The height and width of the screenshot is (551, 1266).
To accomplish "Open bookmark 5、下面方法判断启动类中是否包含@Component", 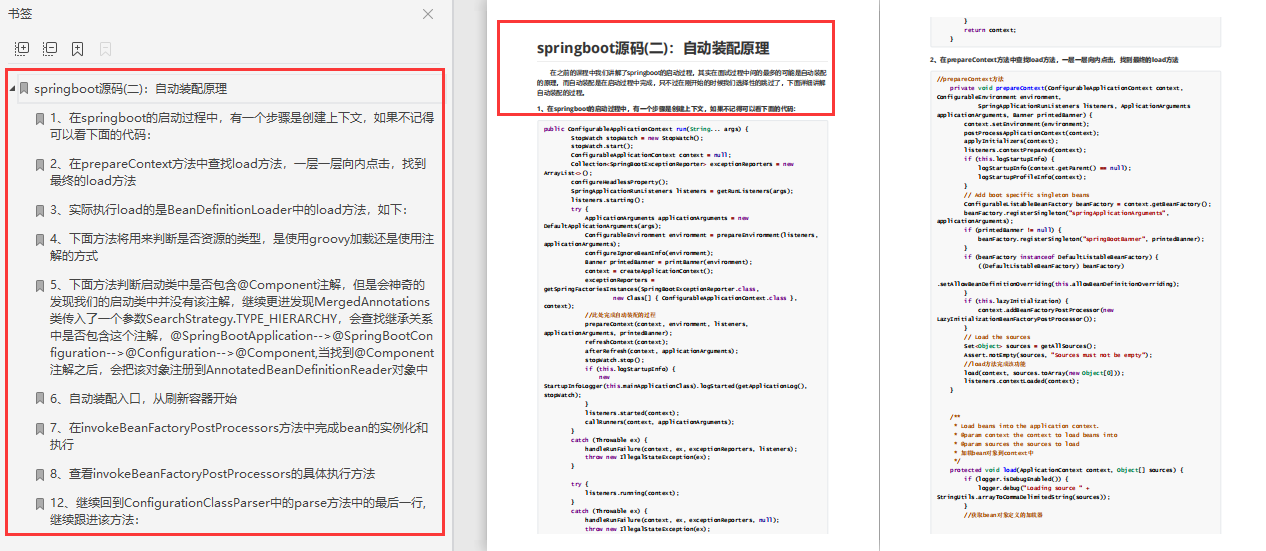I will click(241, 327).
